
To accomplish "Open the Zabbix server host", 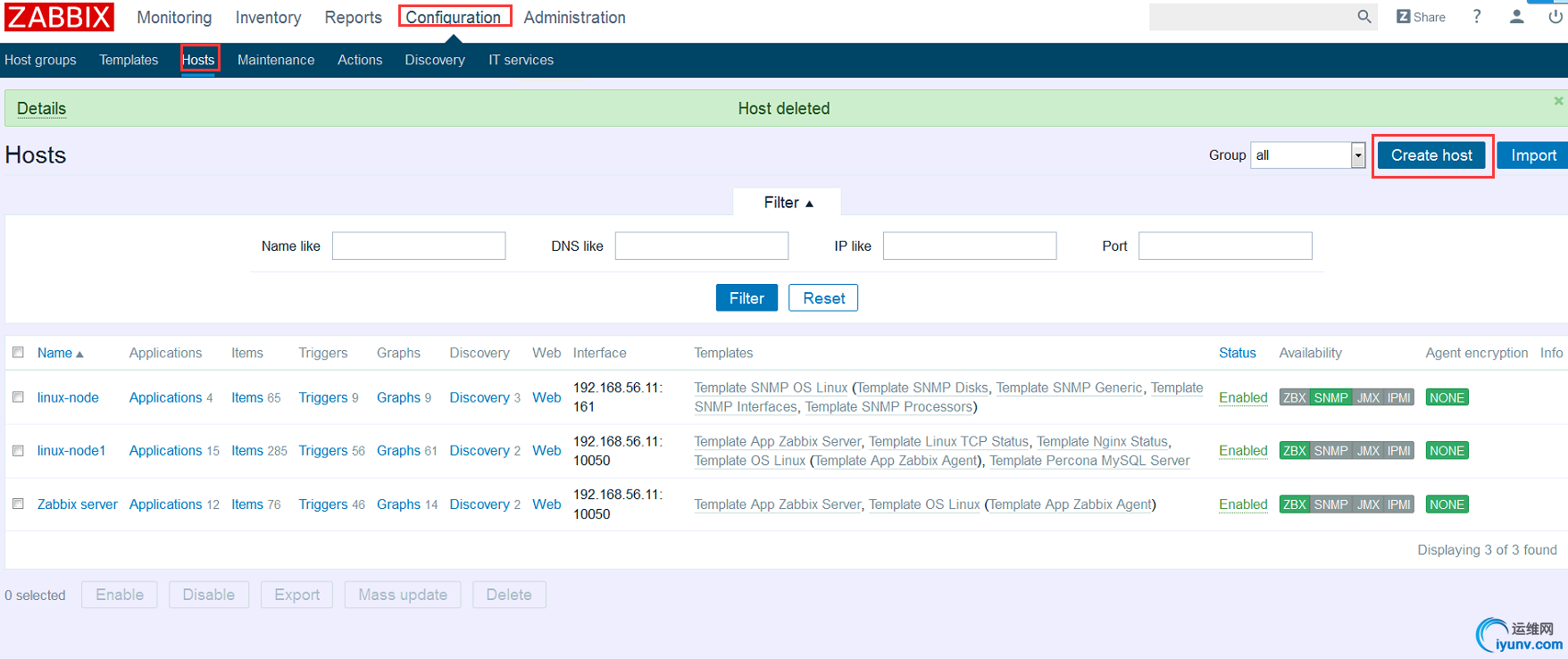I will [x=78, y=505].
